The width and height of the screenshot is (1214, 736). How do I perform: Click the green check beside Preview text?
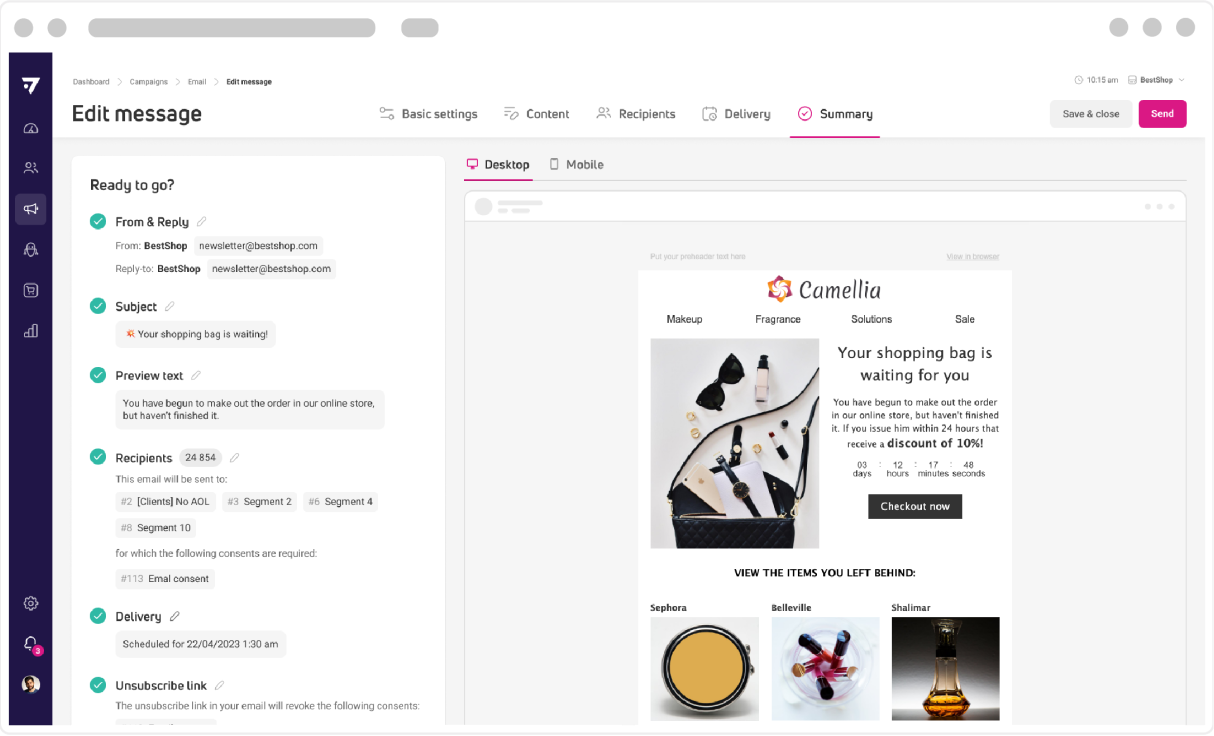click(98, 375)
